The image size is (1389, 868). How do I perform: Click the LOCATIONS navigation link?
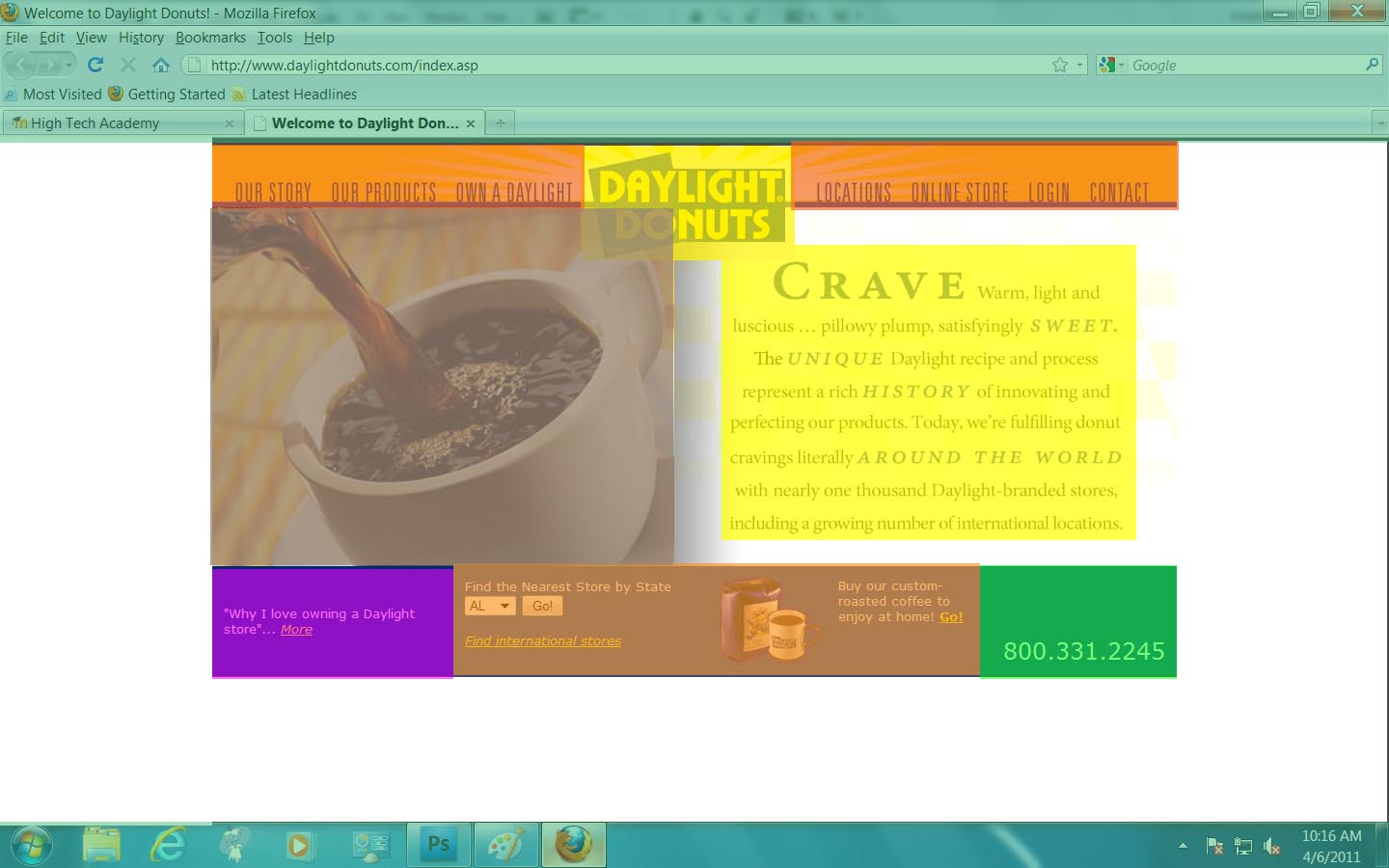click(x=854, y=193)
